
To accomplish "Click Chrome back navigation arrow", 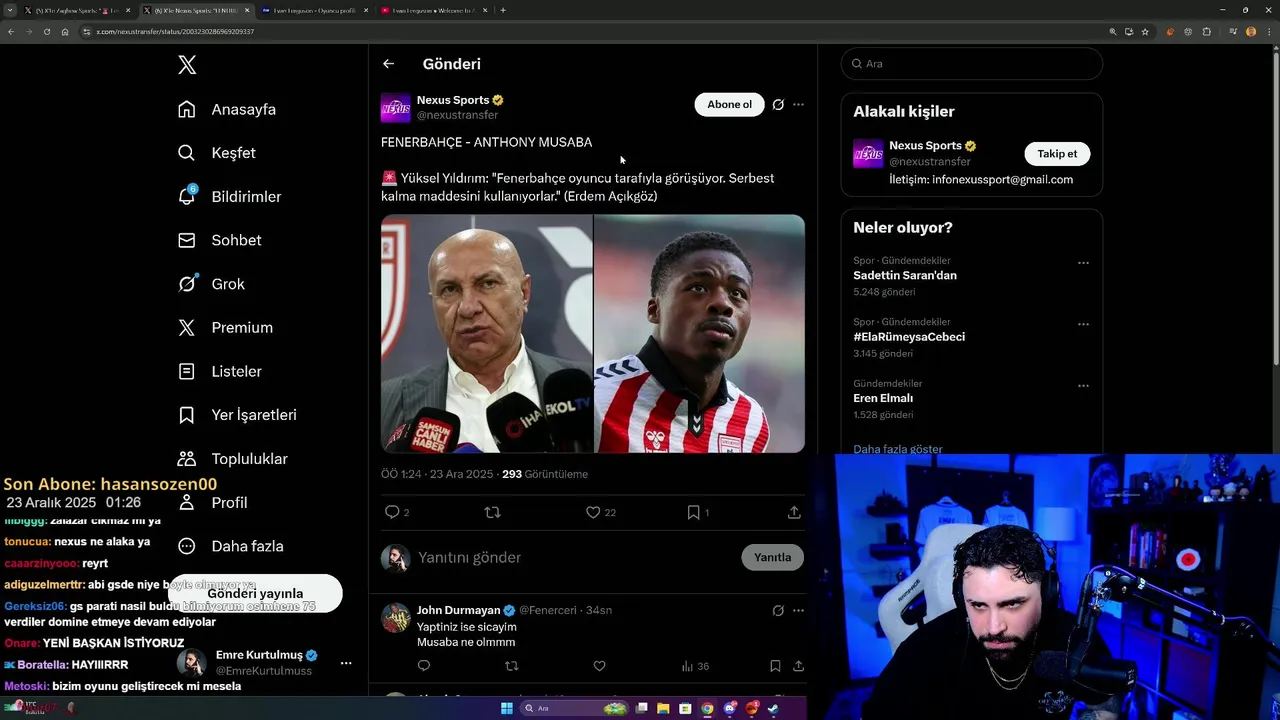I will tap(10, 32).
